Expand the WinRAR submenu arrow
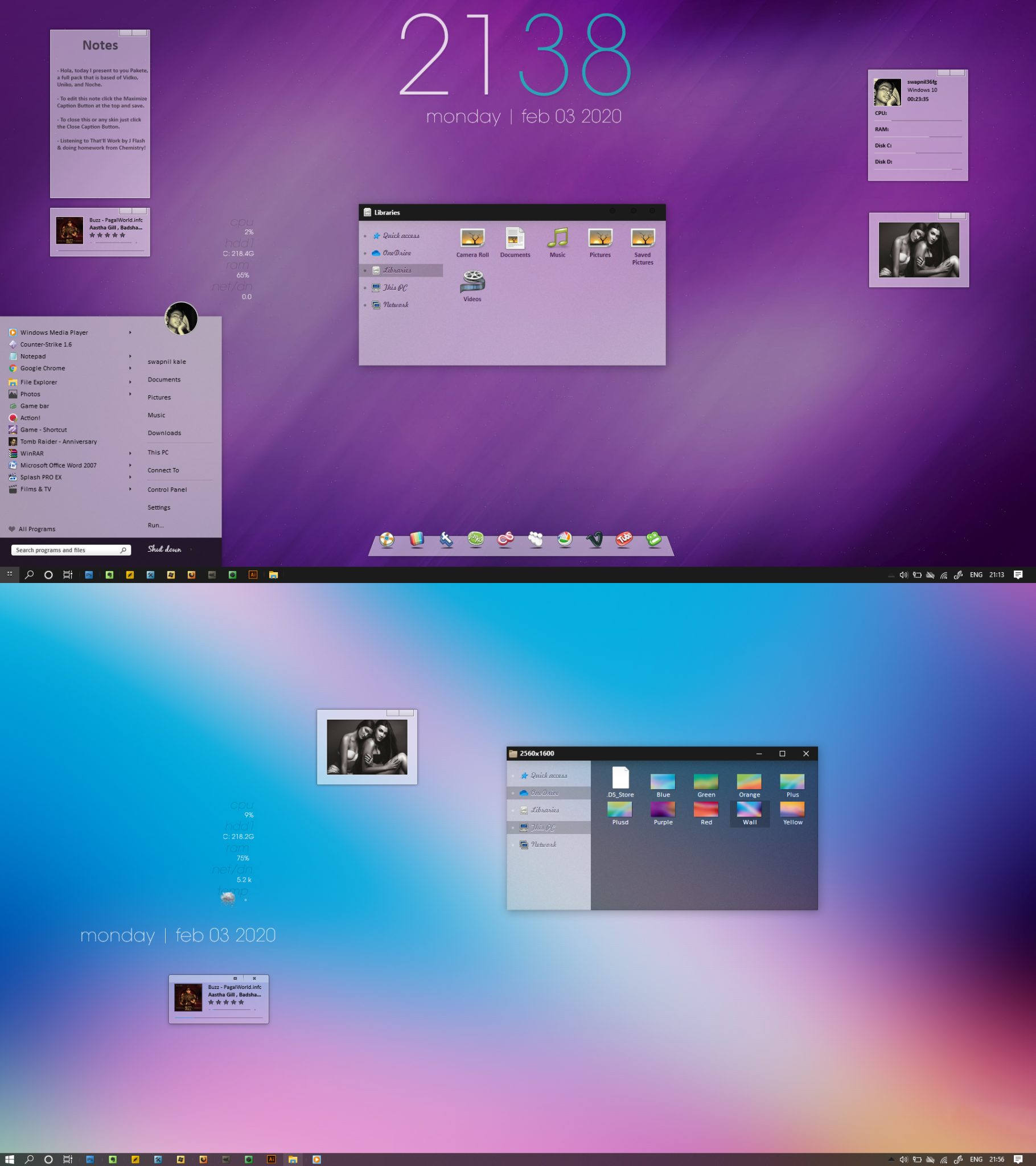 tap(130, 453)
